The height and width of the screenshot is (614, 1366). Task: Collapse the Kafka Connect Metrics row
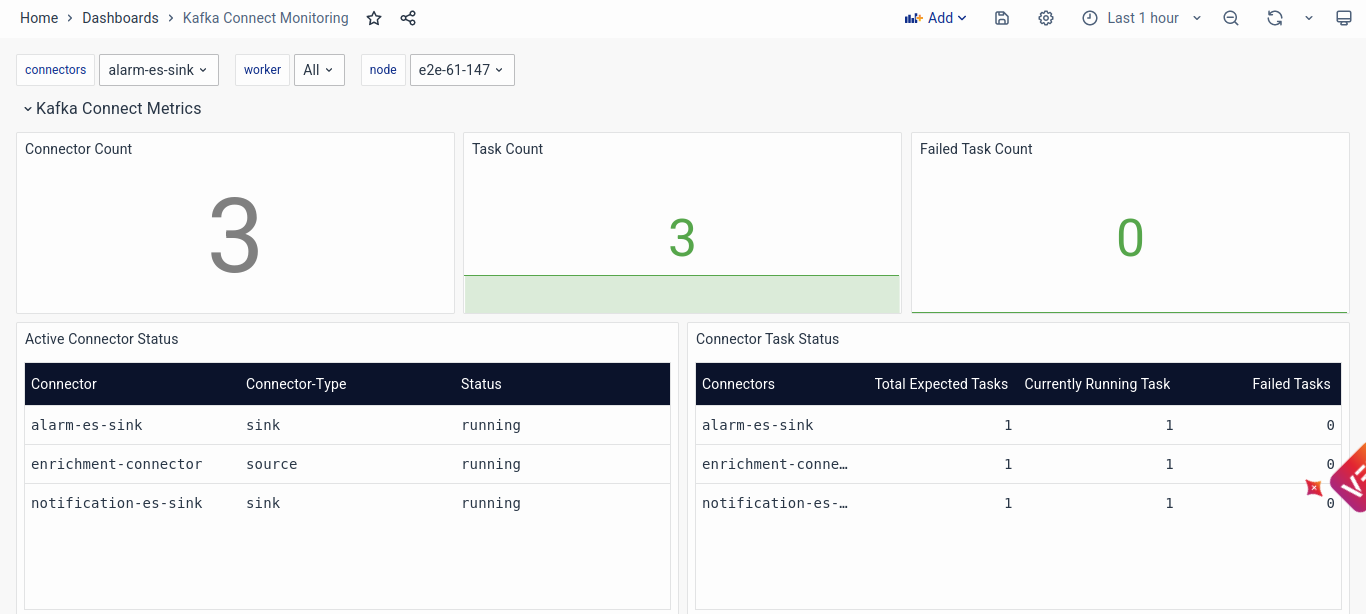(28, 109)
